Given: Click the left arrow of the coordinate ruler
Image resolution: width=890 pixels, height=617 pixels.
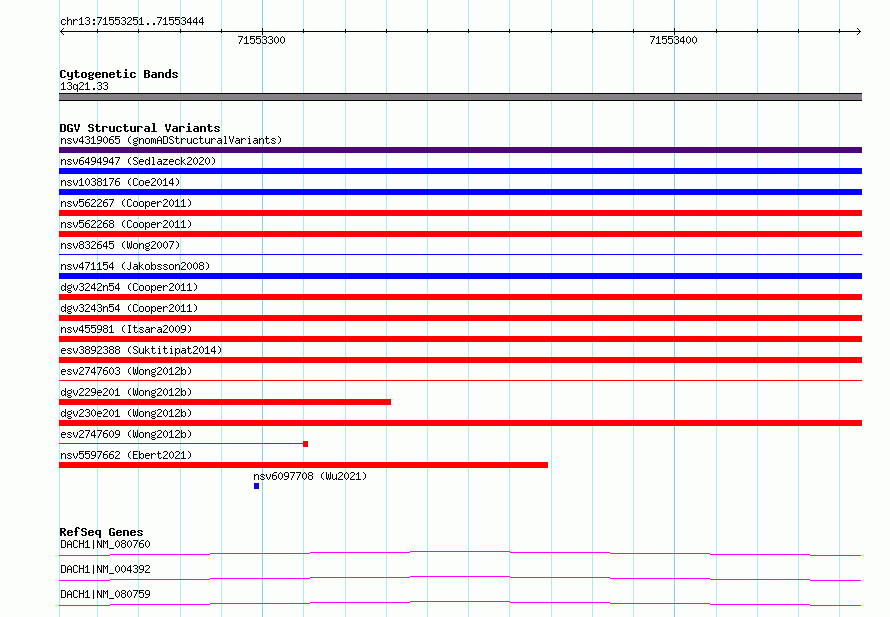Looking at the screenshot, I should 62,32.
